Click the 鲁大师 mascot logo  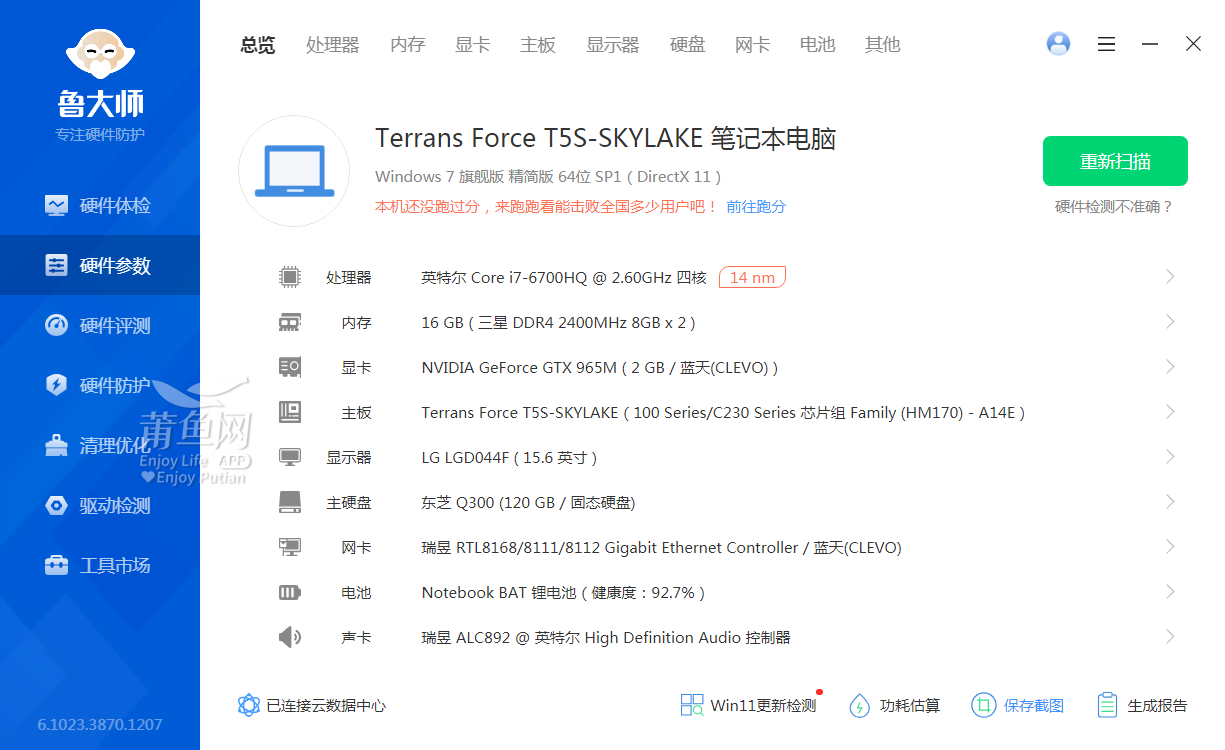pyautogui.click(x=100, y=54)
